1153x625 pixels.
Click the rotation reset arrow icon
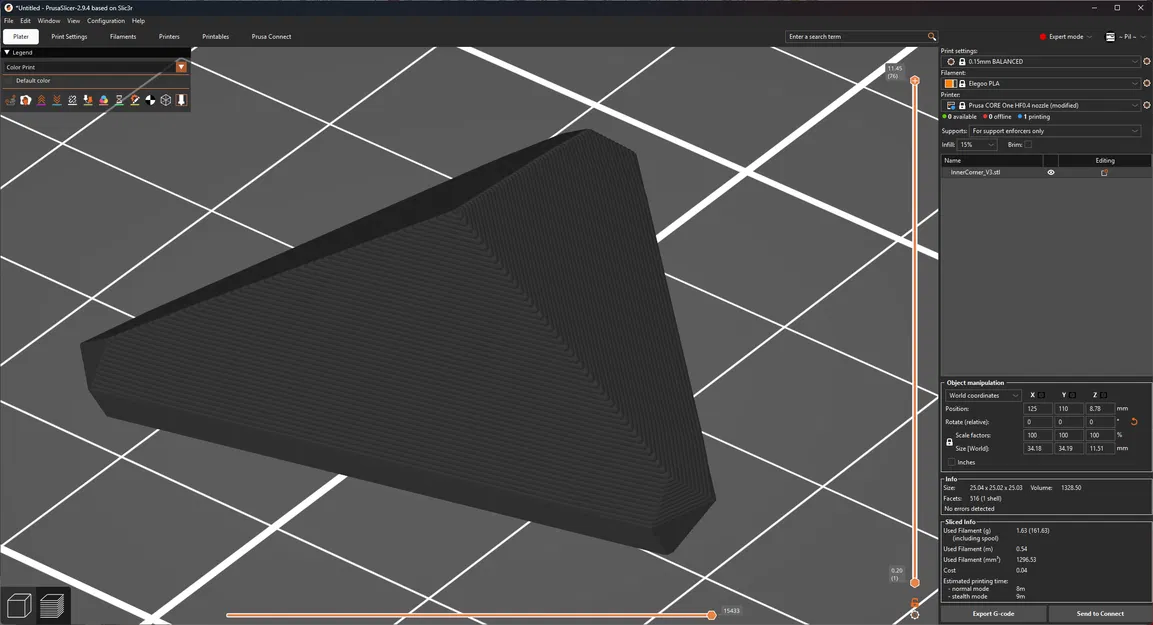coord(1134,422)
